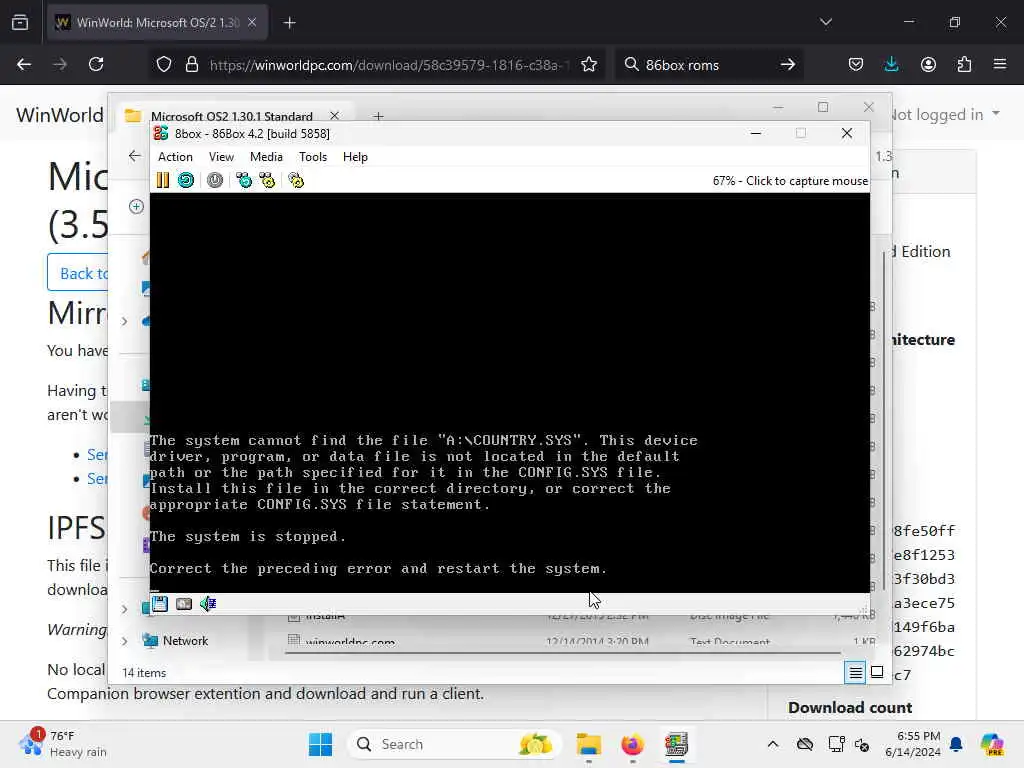Send Ctrl+Alt+Del via 86Box toolbar icon
This screenshot has height=768, width=1024.
[x=244, y=180]
